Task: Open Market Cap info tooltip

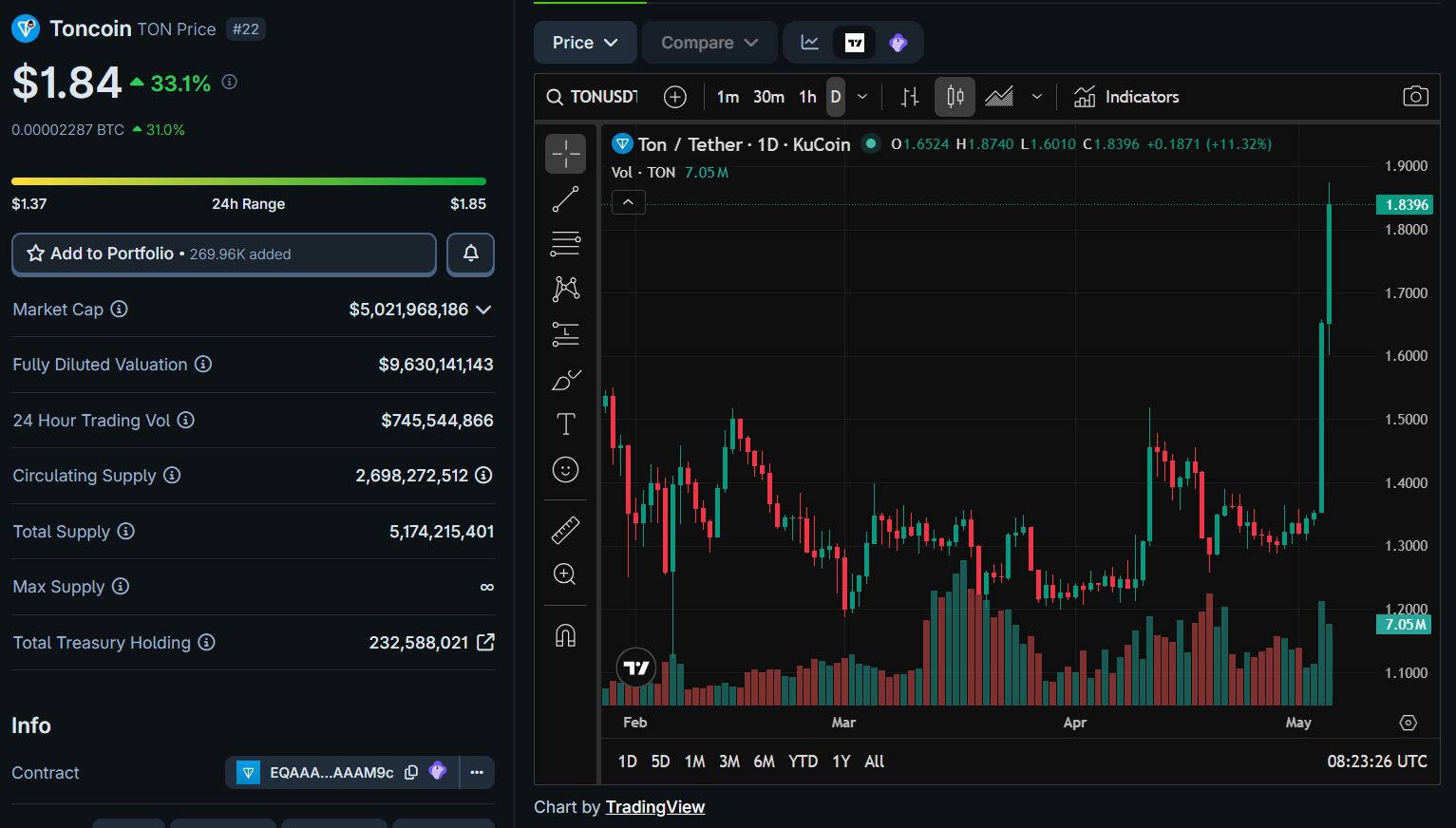Action: [119, 309]
